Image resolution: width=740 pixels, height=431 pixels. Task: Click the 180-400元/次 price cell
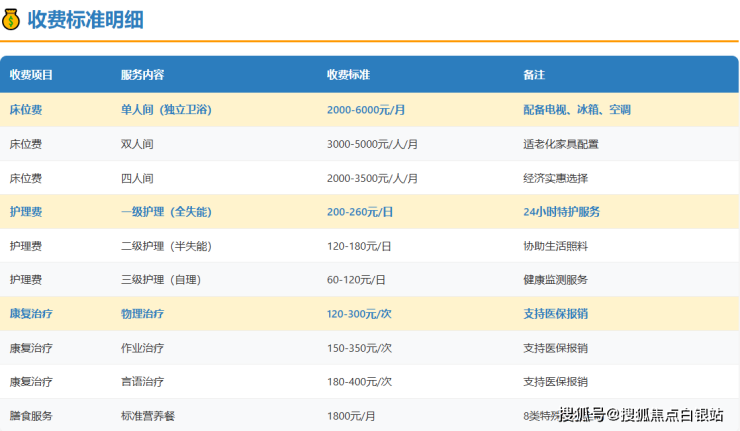click(359, 382)
